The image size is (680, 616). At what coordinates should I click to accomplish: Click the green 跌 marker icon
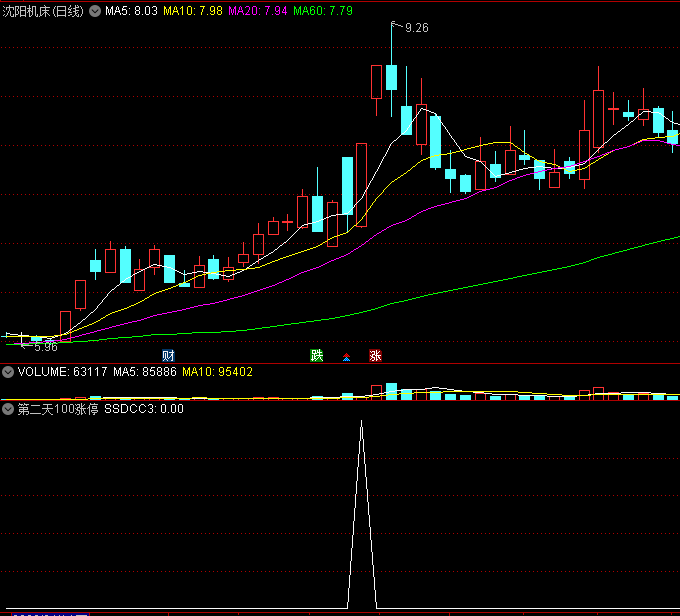(317, 356)
